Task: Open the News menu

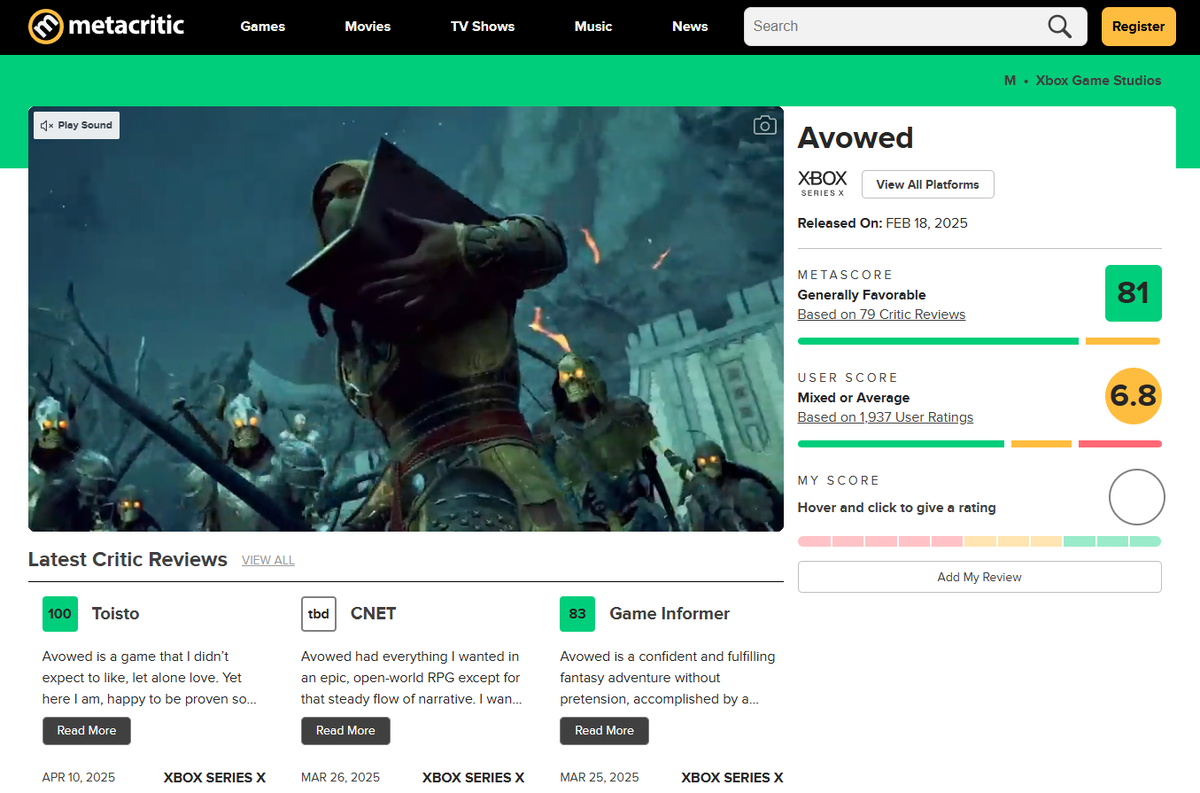Action: click(x=690, y=27)
